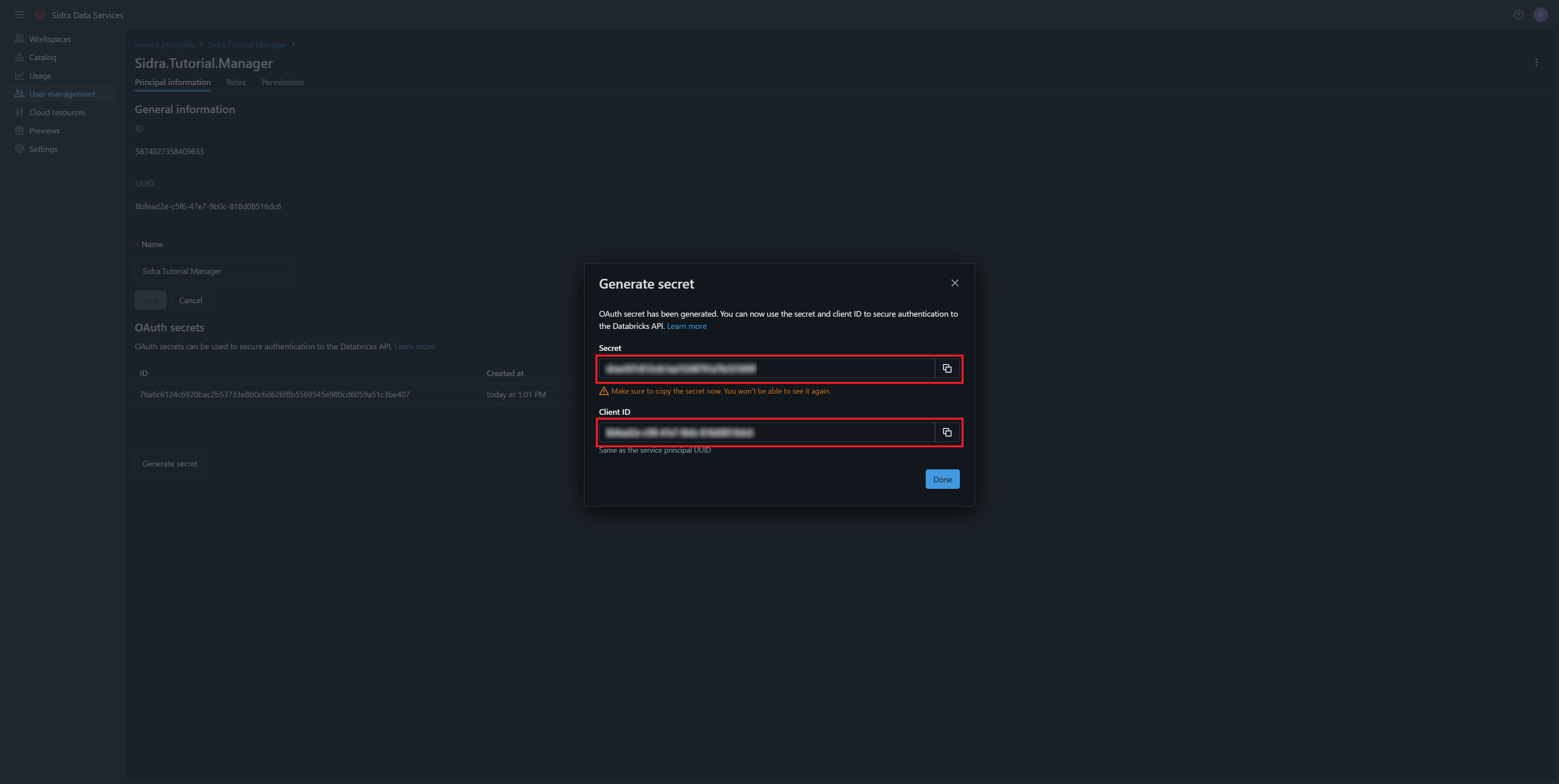Open Workspaces in the sidebar

(50, 39)
